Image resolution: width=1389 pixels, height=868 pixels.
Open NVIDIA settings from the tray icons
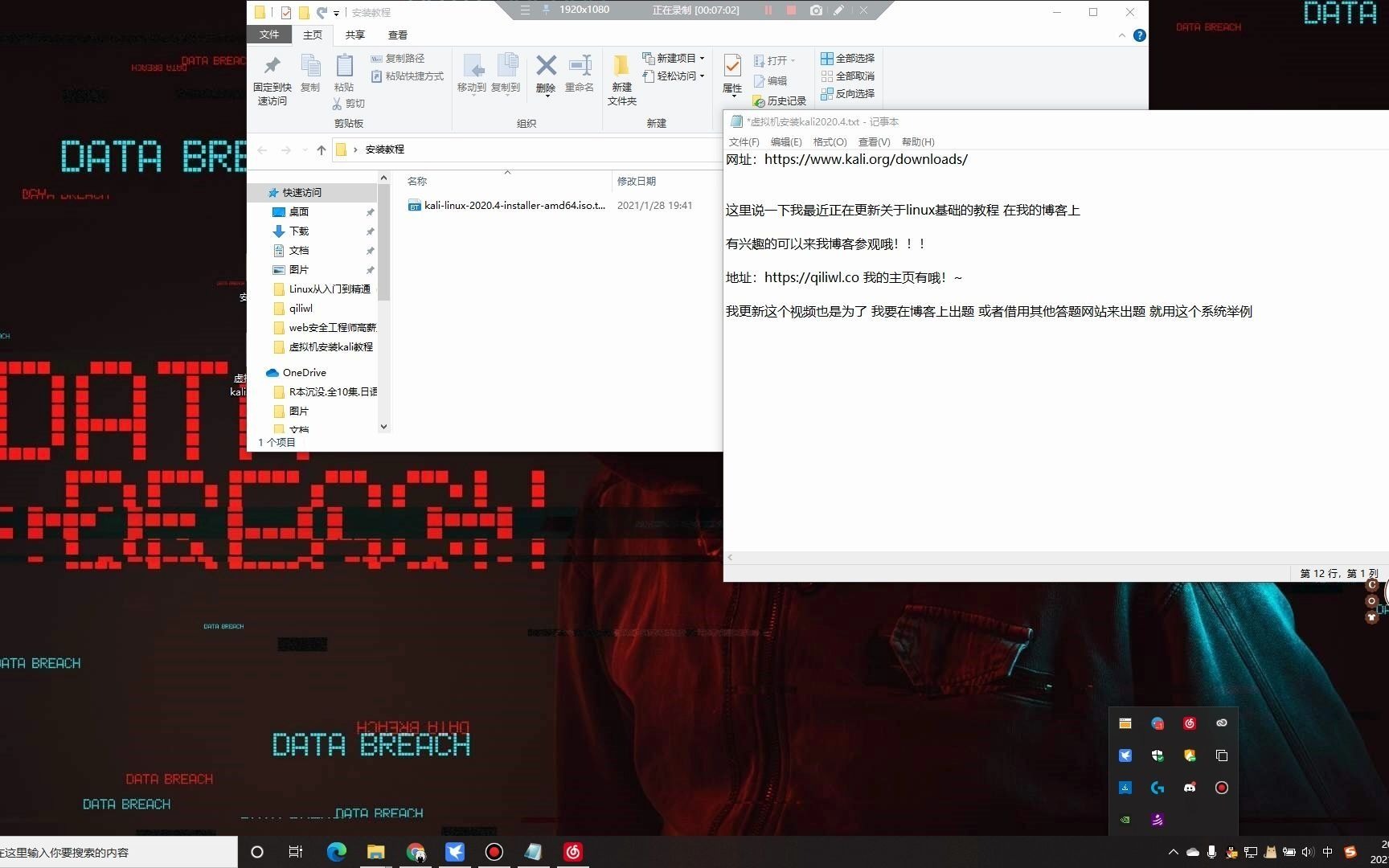coord(1125,820)
